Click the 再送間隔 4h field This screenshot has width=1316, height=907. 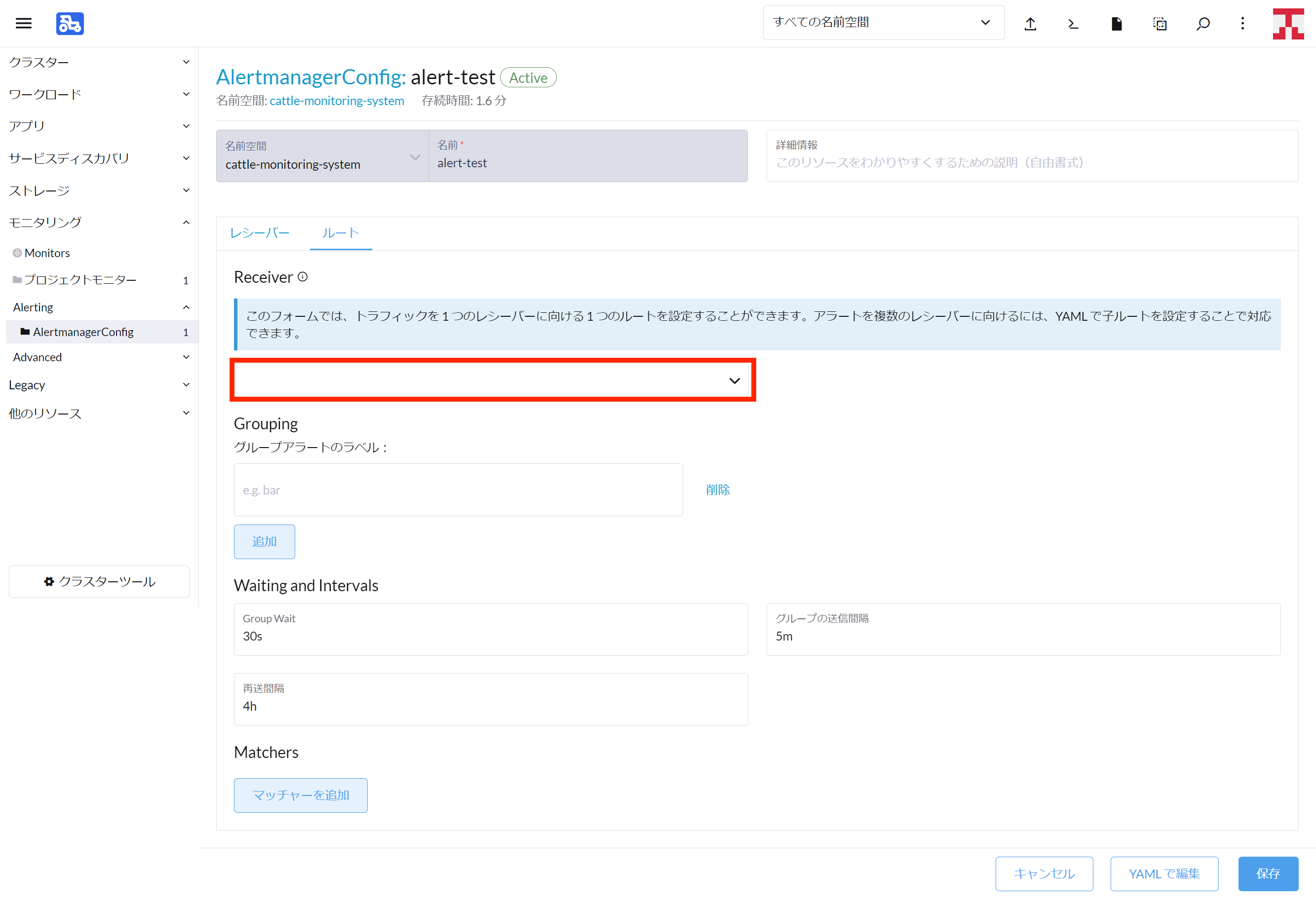pos(491,699)
